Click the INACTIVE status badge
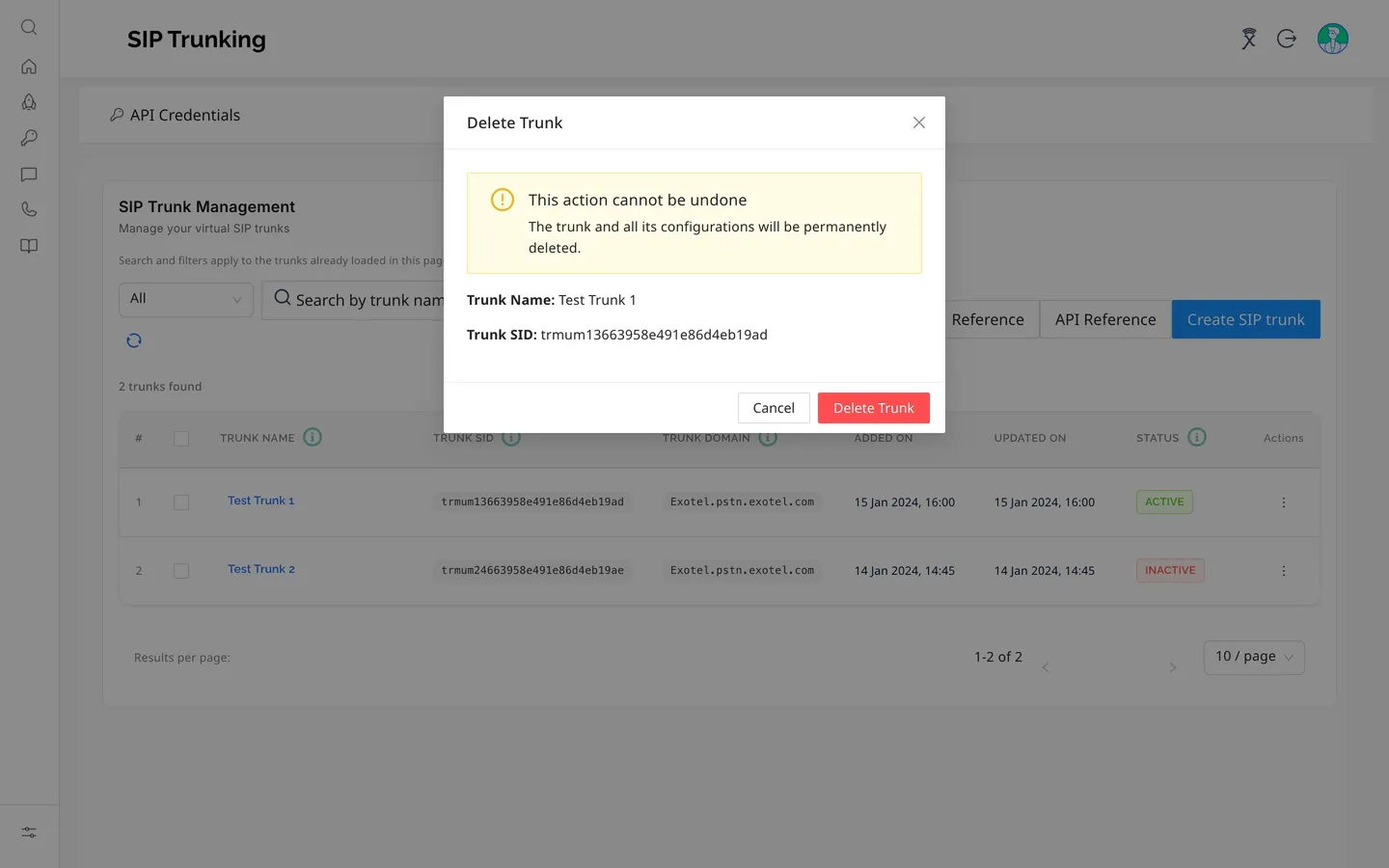This screenshot has height=868, width=1389. click(1170, 570)
